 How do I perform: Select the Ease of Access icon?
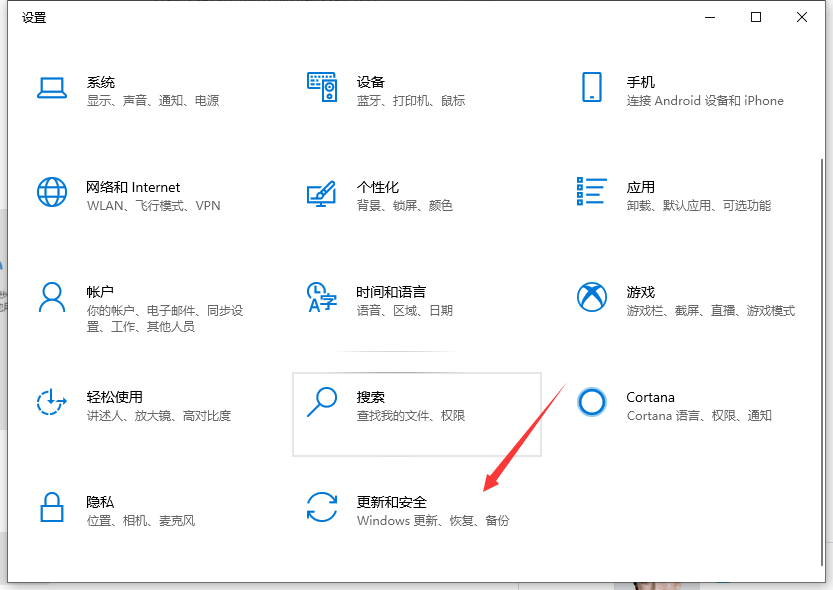tap(51, 402)
